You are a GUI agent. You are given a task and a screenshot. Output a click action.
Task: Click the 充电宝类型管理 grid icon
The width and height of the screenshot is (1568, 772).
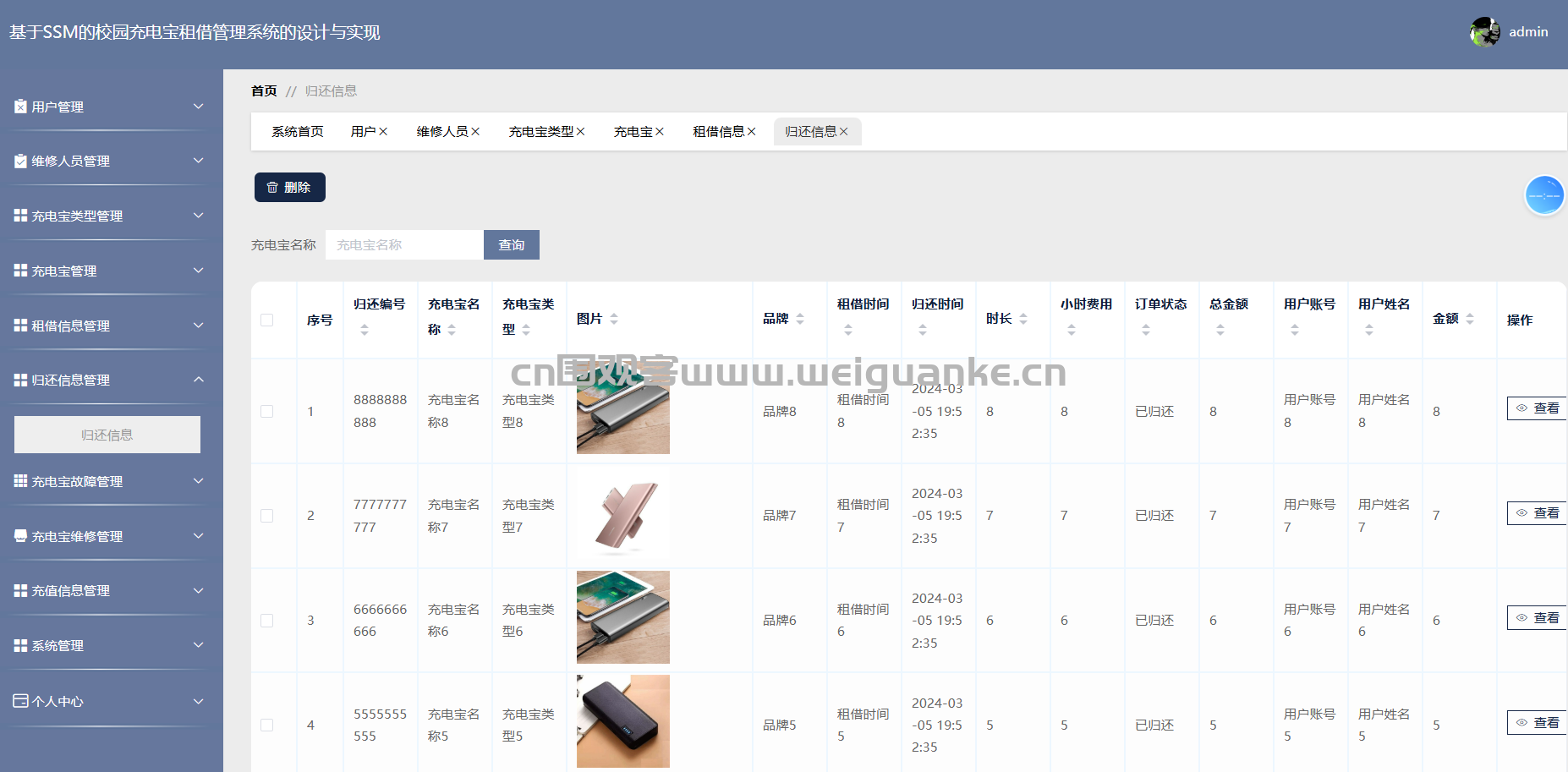coord(20,216)
